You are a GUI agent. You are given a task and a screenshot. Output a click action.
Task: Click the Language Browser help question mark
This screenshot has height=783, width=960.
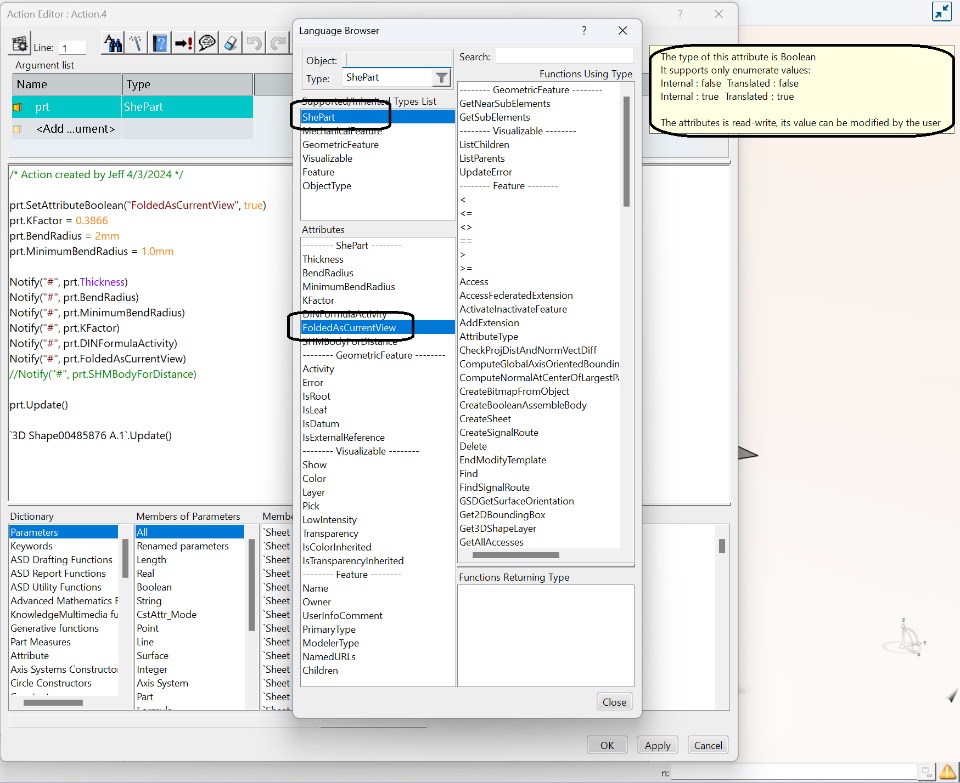pos(584,30)
